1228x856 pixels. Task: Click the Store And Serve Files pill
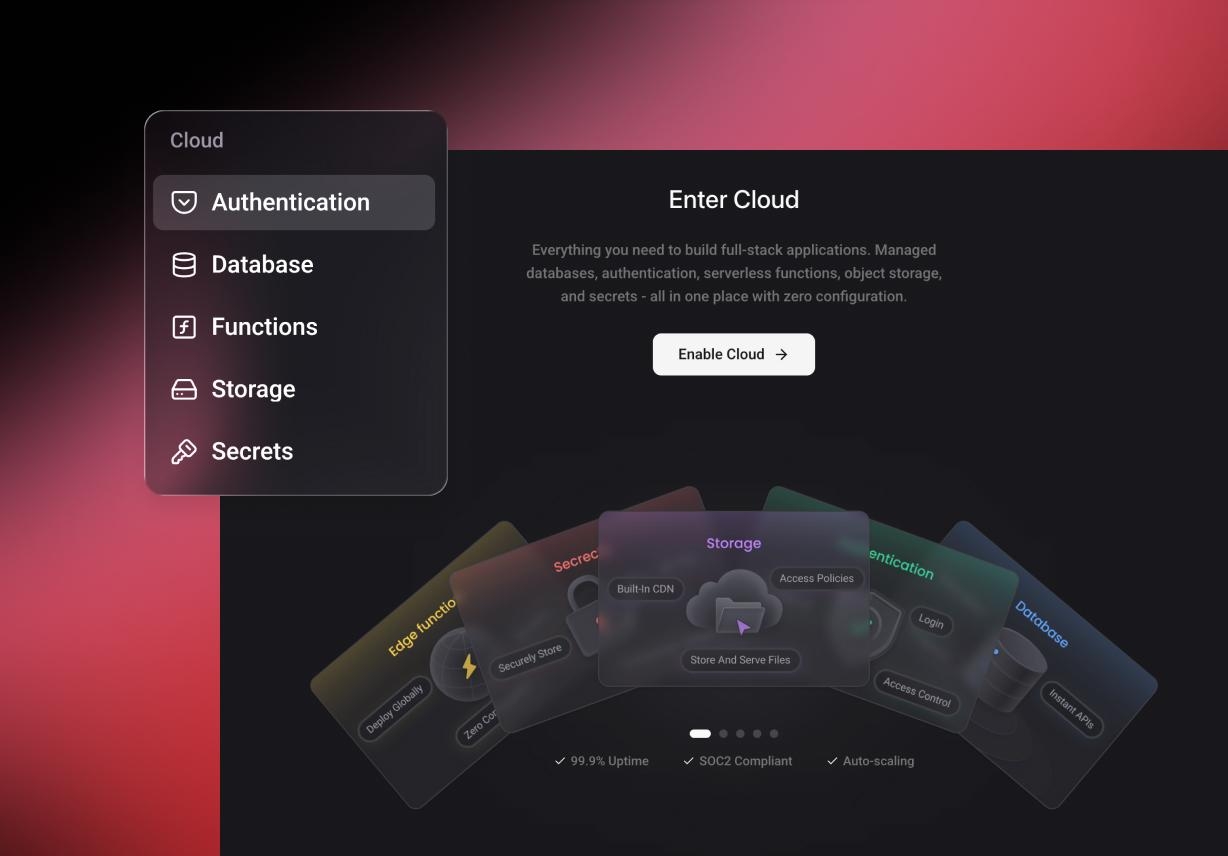[740, 660]
